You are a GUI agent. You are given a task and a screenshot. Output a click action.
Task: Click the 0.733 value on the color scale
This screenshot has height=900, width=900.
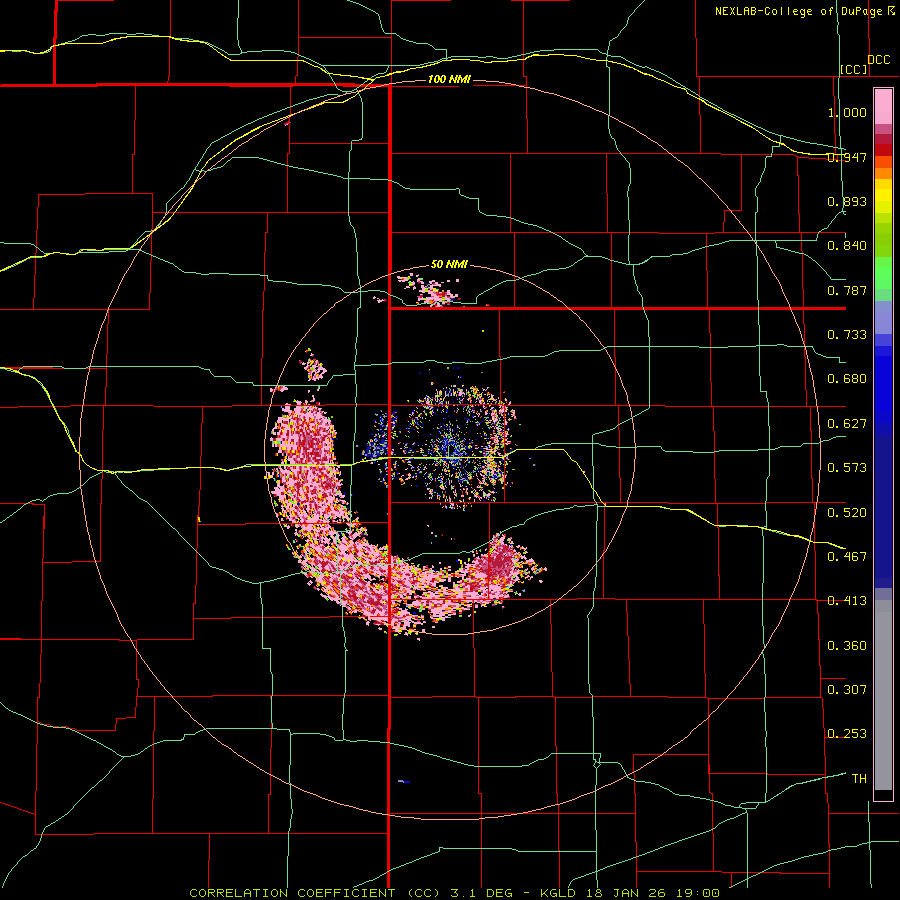pos(847,335)
